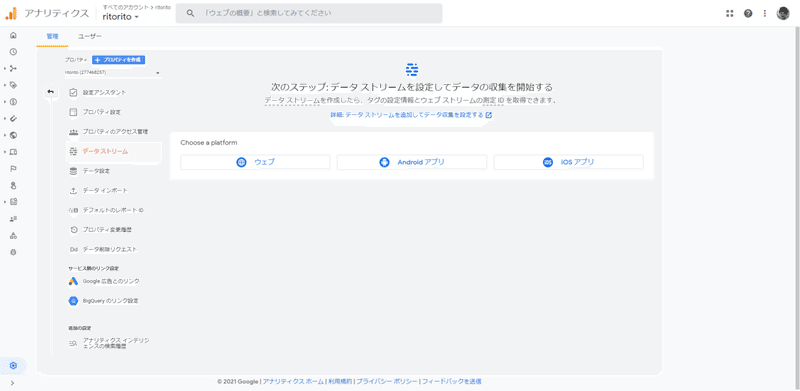Switch to the Admin (管理) tab
Screen dimensions: 800x391
tap(53, 37)
